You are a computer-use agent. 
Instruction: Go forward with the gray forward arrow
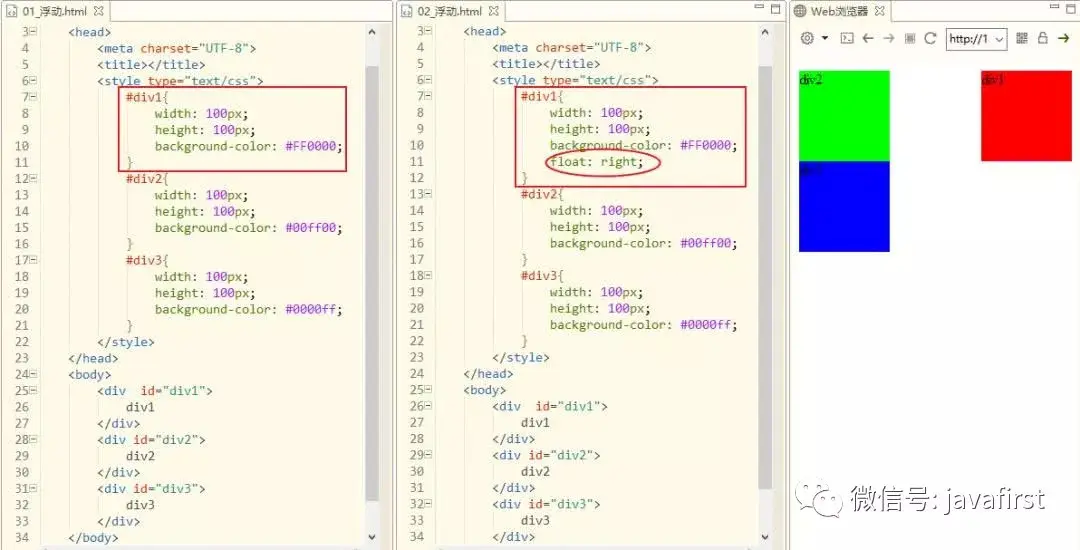889,39
